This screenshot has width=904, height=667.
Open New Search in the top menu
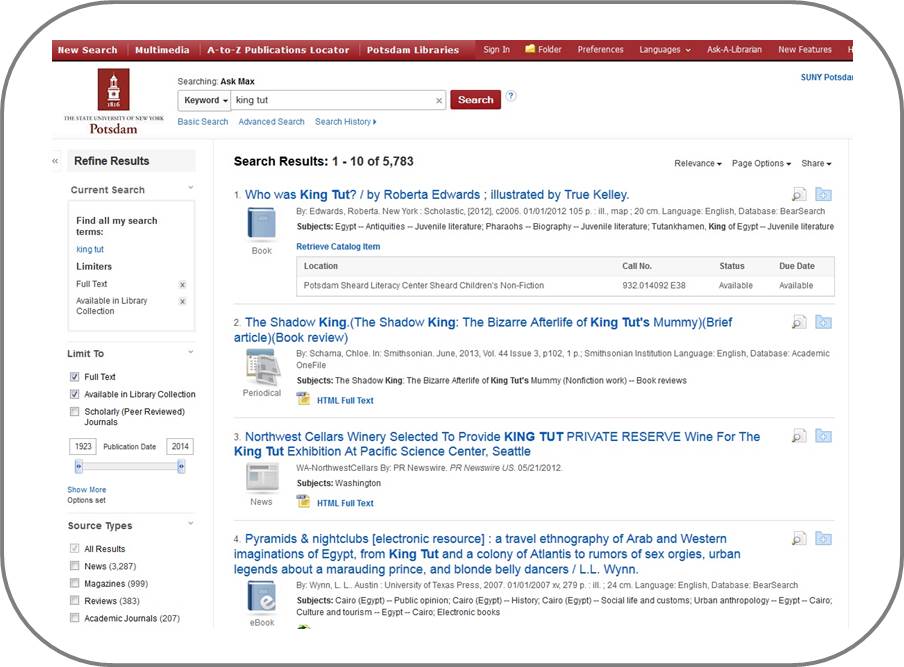point(87,50)
